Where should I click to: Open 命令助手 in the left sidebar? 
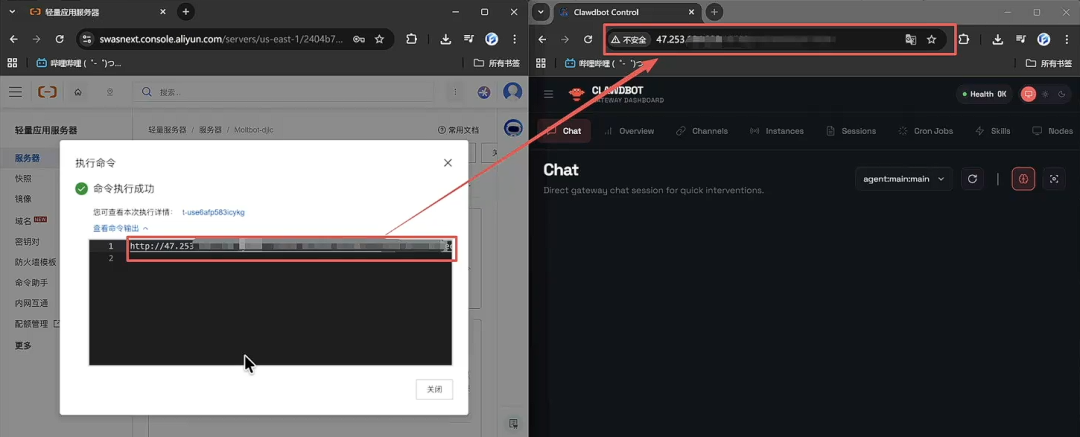[x=32, y=283]
